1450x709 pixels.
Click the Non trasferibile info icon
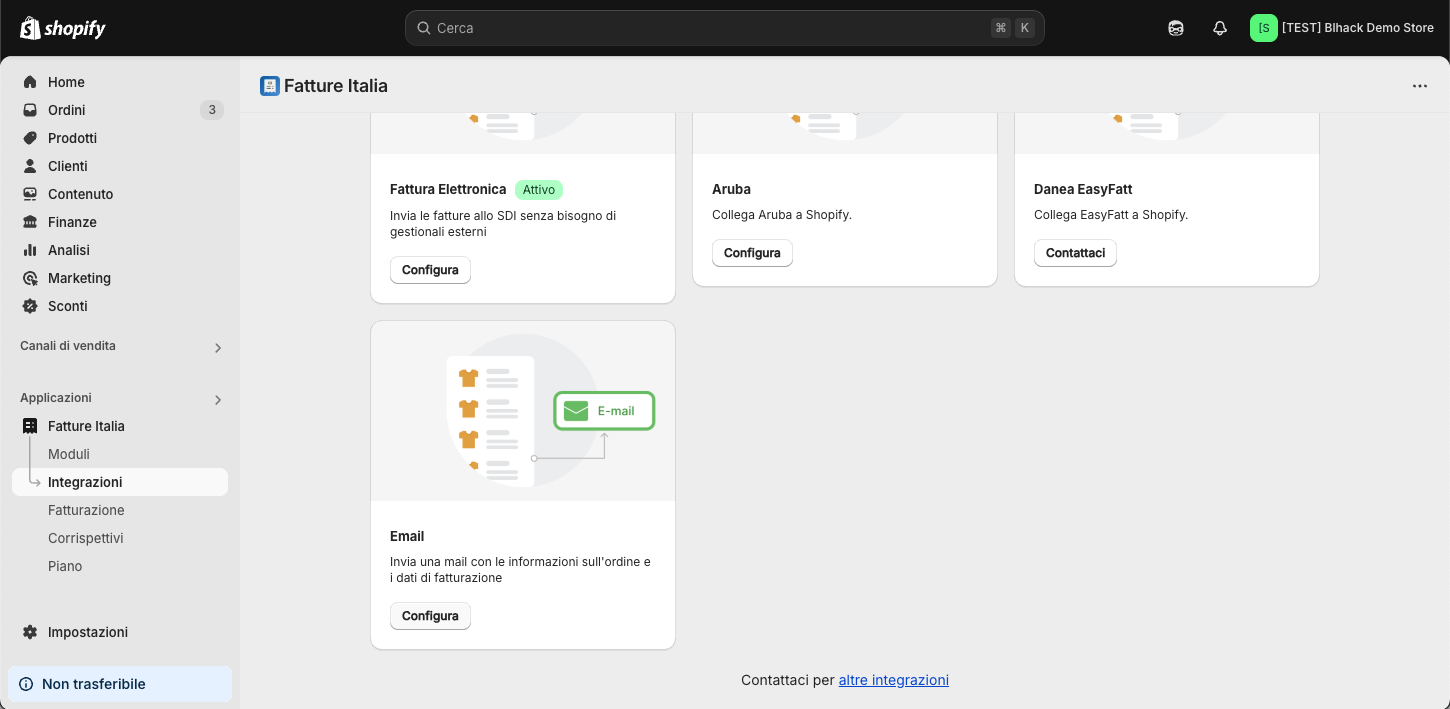click(26, 684)
